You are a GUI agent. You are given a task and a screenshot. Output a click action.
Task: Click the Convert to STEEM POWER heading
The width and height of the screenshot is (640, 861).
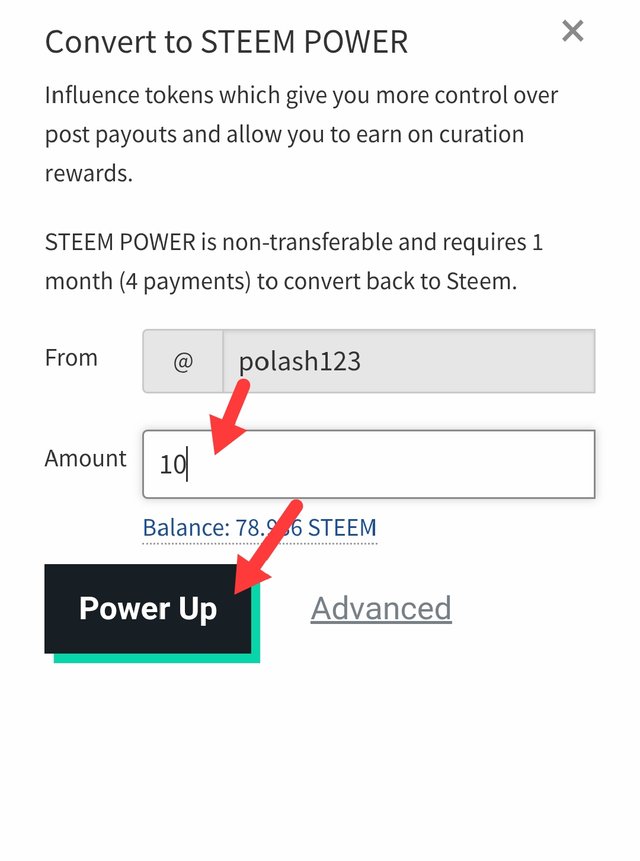click(x=226, y=42)
